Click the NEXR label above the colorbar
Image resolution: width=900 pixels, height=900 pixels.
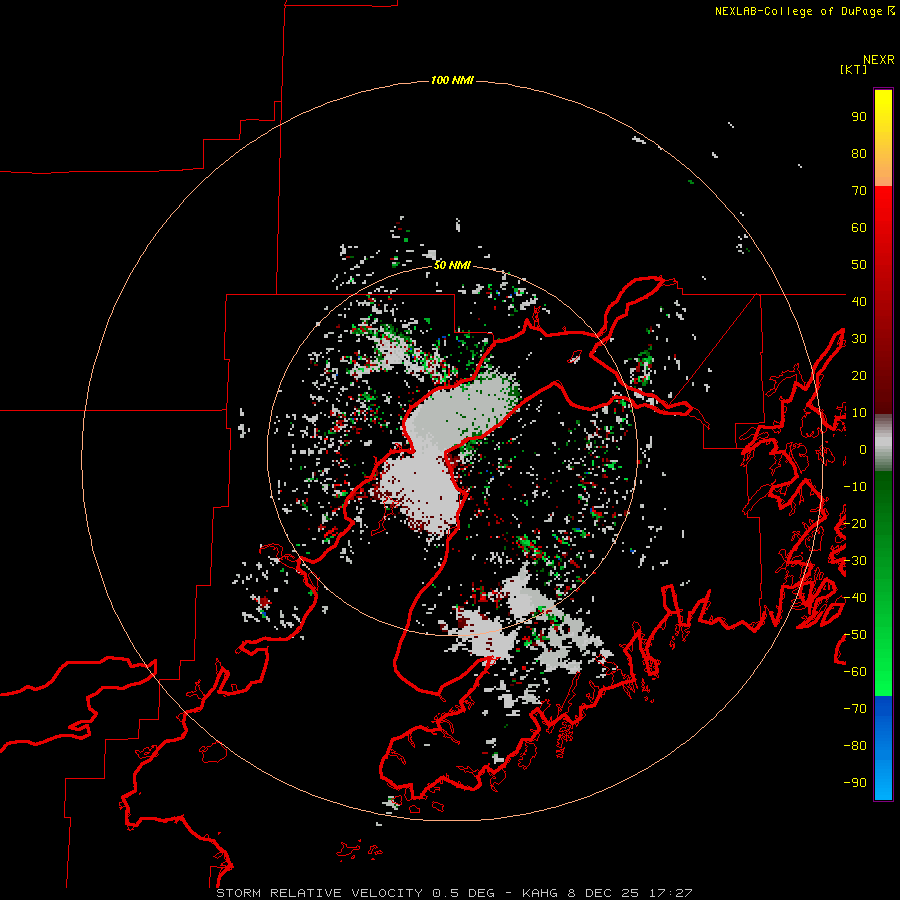tap(879, 60)
